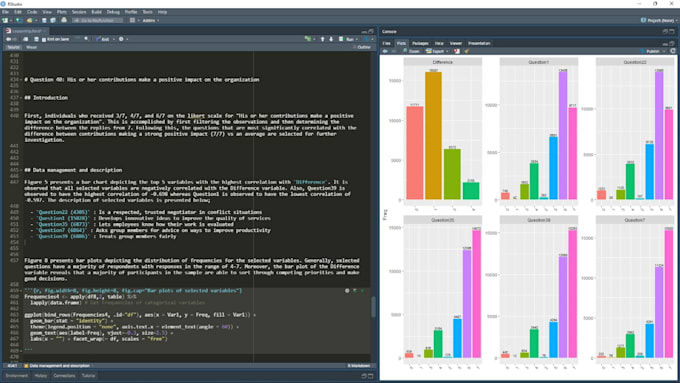Image resolution: width=680 pixels, height=383 pixels.
Task: Click the new project icon
Action: (x=18, y=20)
